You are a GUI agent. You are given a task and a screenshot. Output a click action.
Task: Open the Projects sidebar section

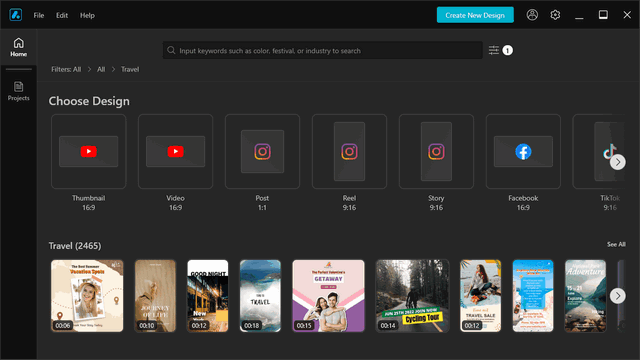pos(18,91)
